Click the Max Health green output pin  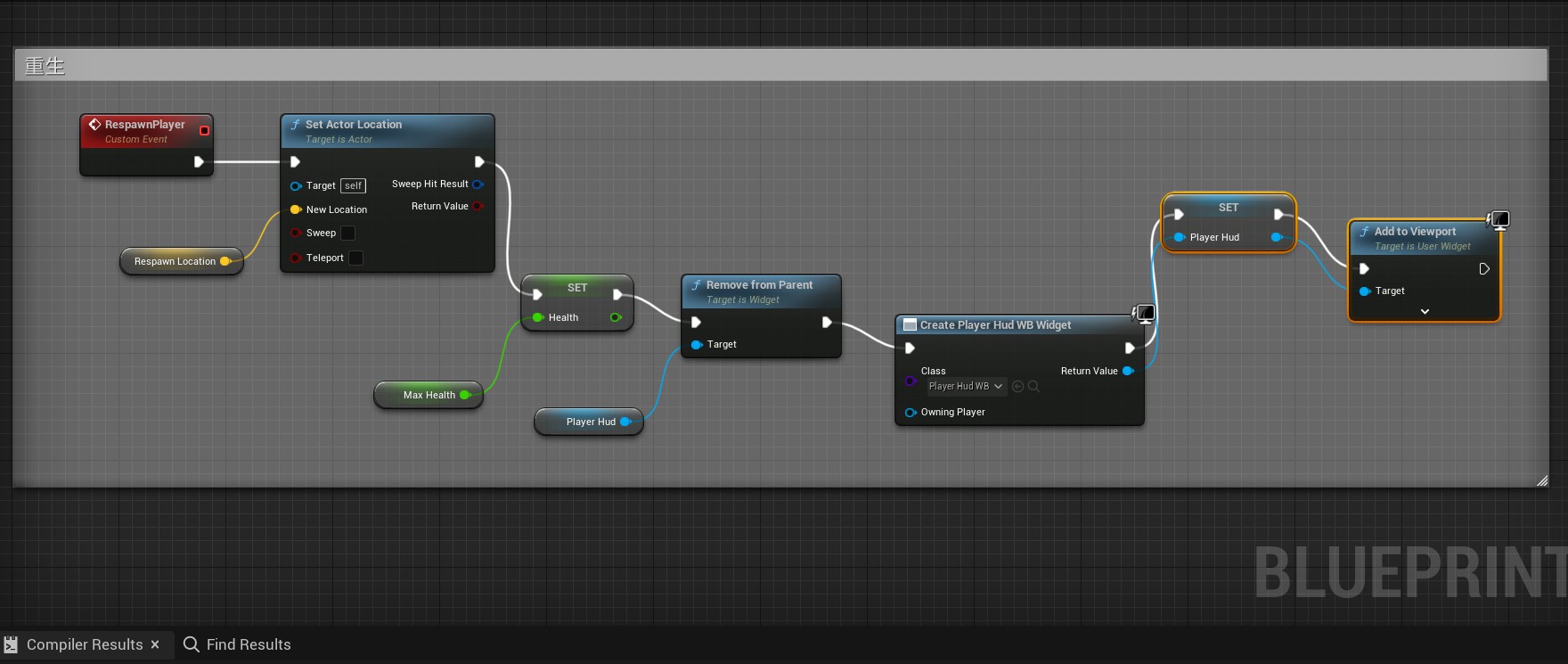(x=464, y=395)
